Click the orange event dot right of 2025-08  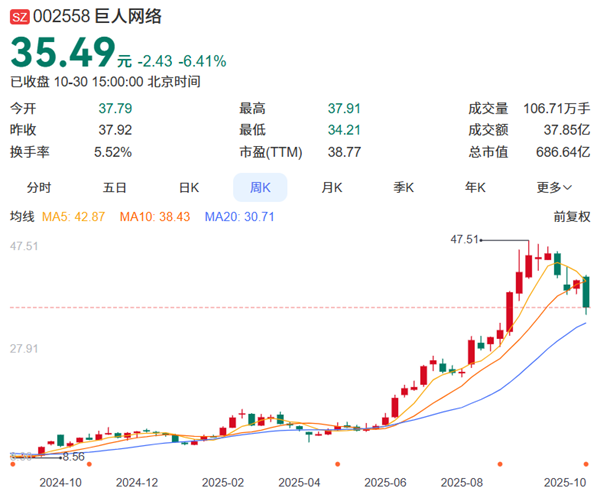[x=500, y=464]
